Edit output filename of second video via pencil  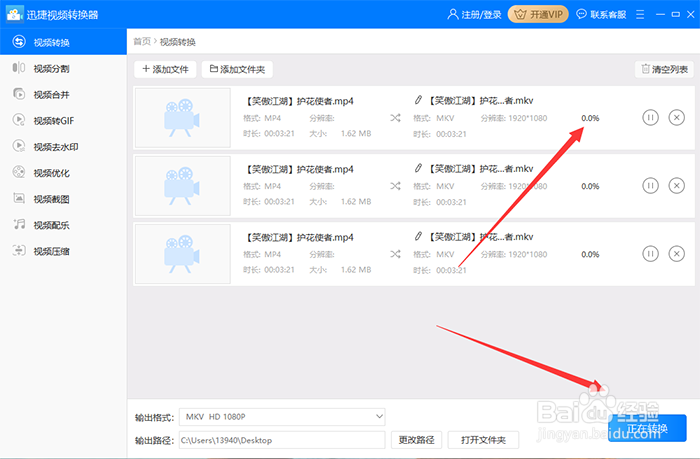[x=418, y=168]
